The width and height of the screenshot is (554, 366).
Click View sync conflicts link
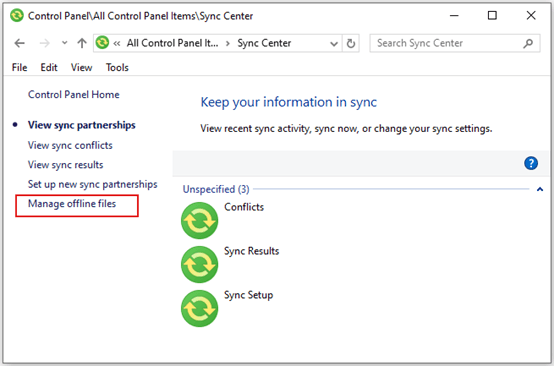point(70,146)
